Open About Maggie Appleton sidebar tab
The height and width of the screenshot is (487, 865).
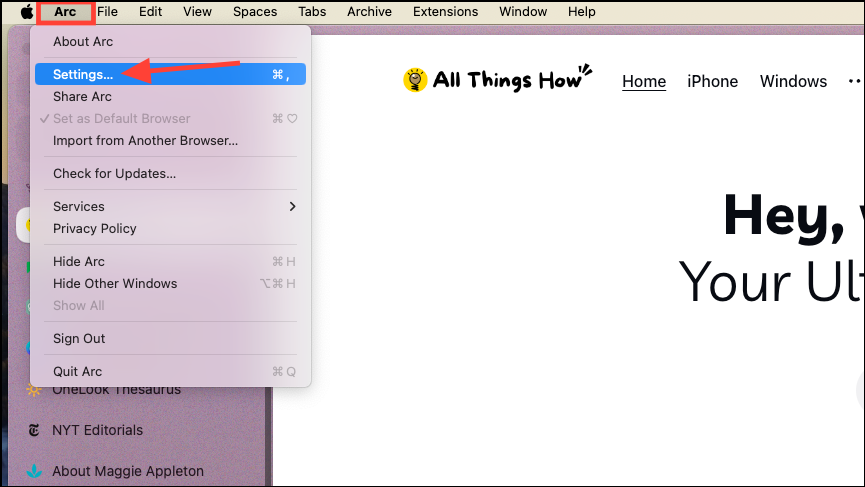(x=127, y=471)
